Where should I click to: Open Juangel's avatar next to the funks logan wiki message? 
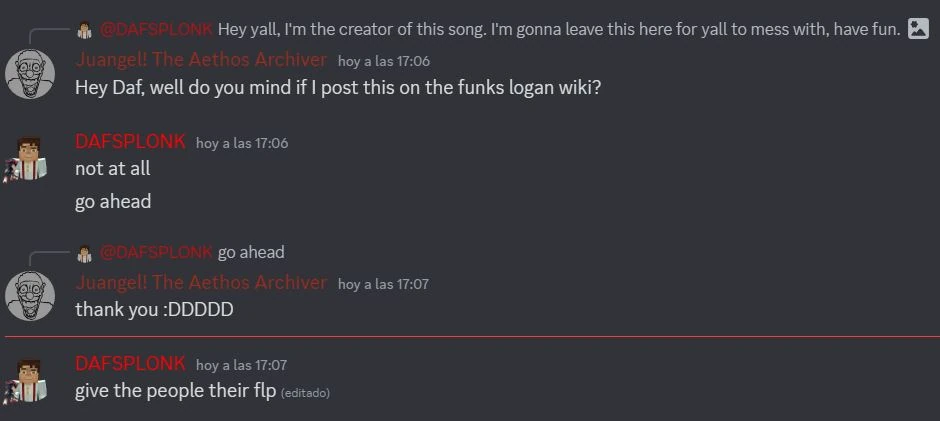pos(30,73)
